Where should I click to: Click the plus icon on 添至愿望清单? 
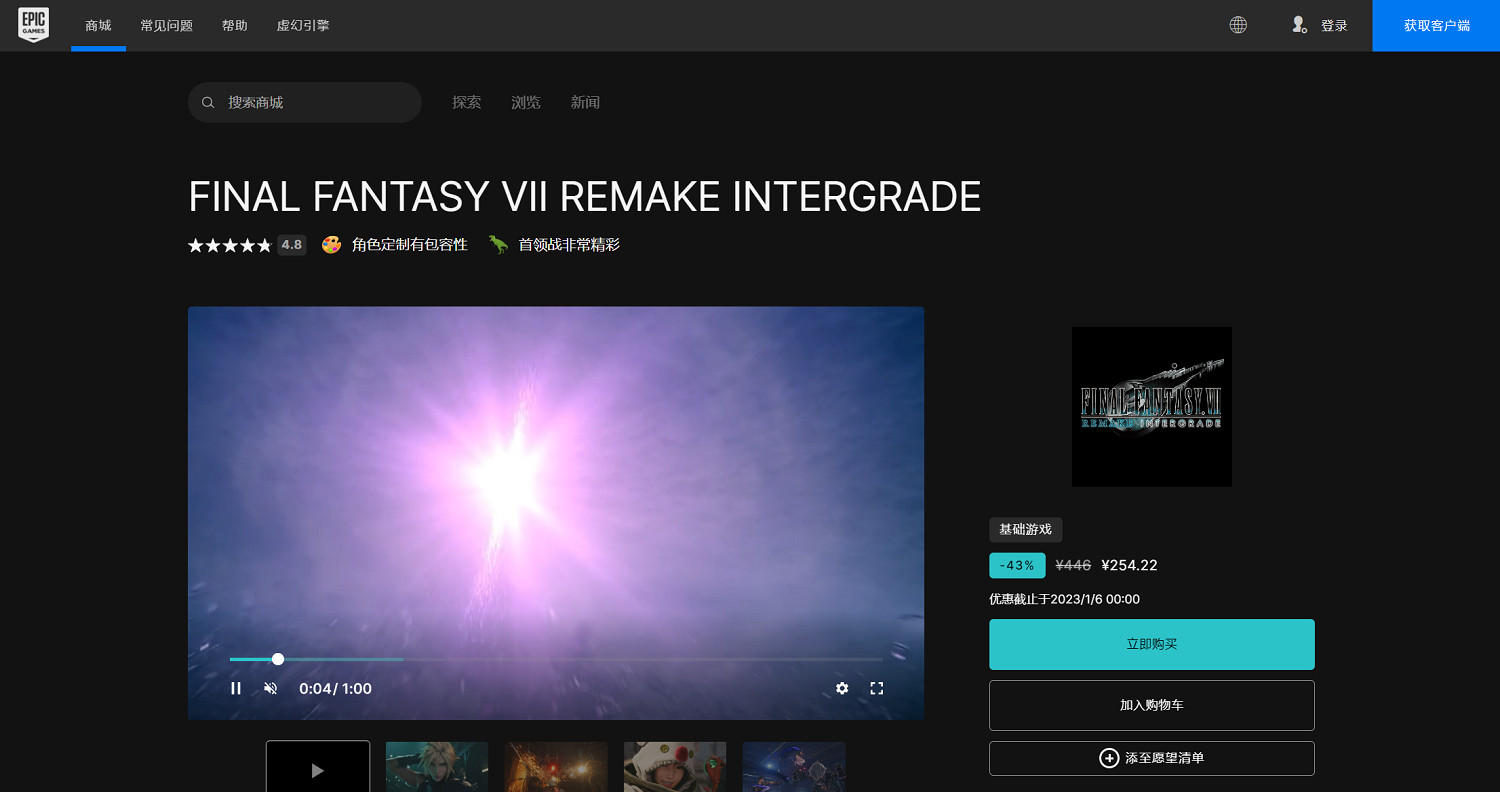[x=1108, y=758]
